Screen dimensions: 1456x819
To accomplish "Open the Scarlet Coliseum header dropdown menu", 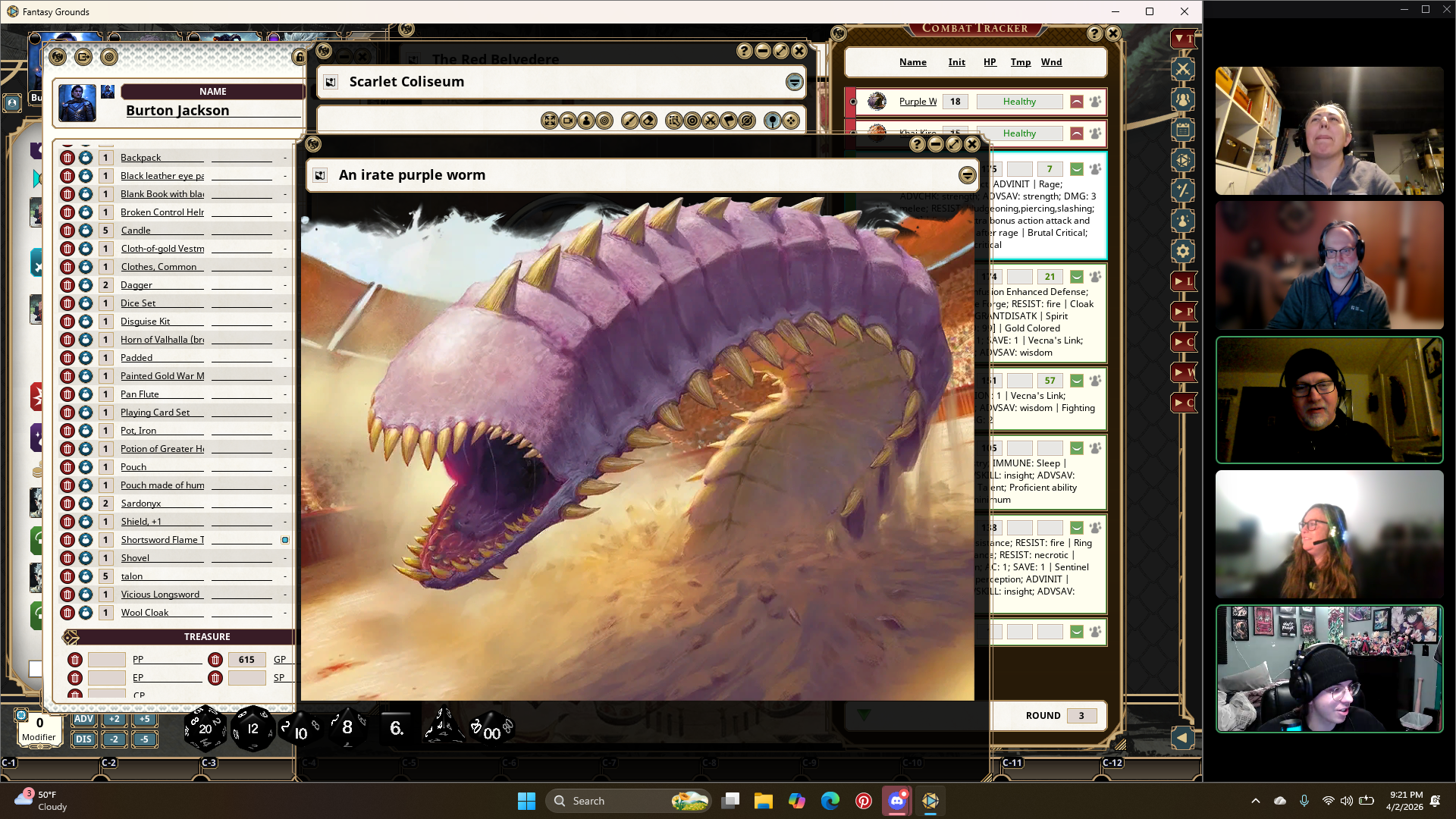I will [794, 82].
